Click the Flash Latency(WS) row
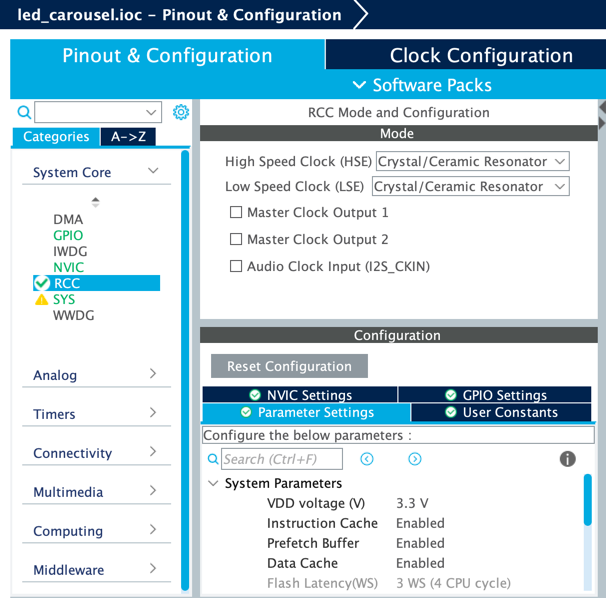This screenshot has height=598, width=606. pos(389,583)
